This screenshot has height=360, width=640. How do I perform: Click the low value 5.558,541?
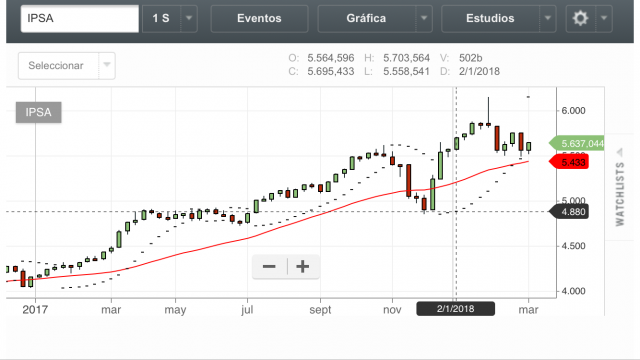point(407,71)
